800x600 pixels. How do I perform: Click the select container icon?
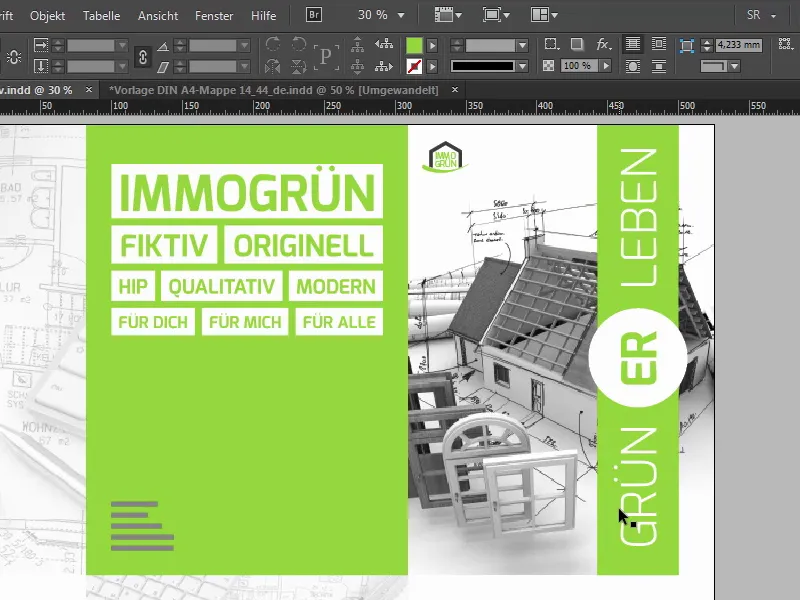358,44
